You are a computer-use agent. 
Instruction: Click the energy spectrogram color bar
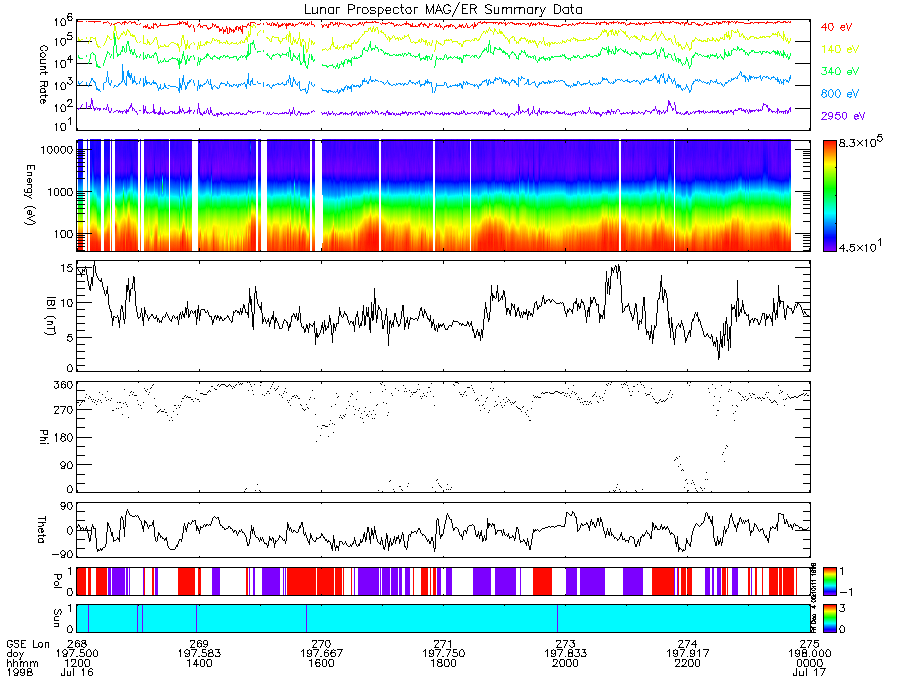[830, 196]
